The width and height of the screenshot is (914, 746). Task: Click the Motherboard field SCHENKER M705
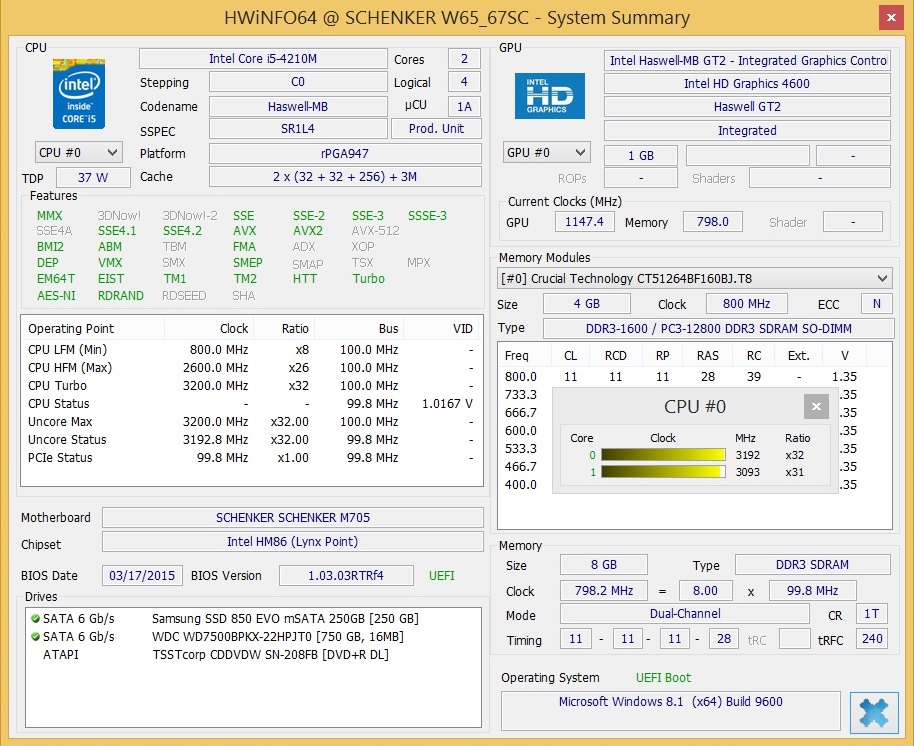click(293, 518)
